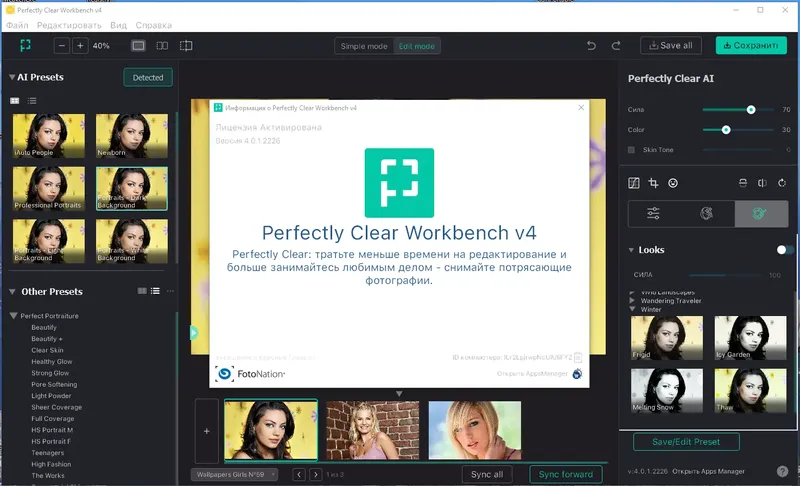Redo the last adjustment
Screen dimensions: 800x486
point(616,45)
